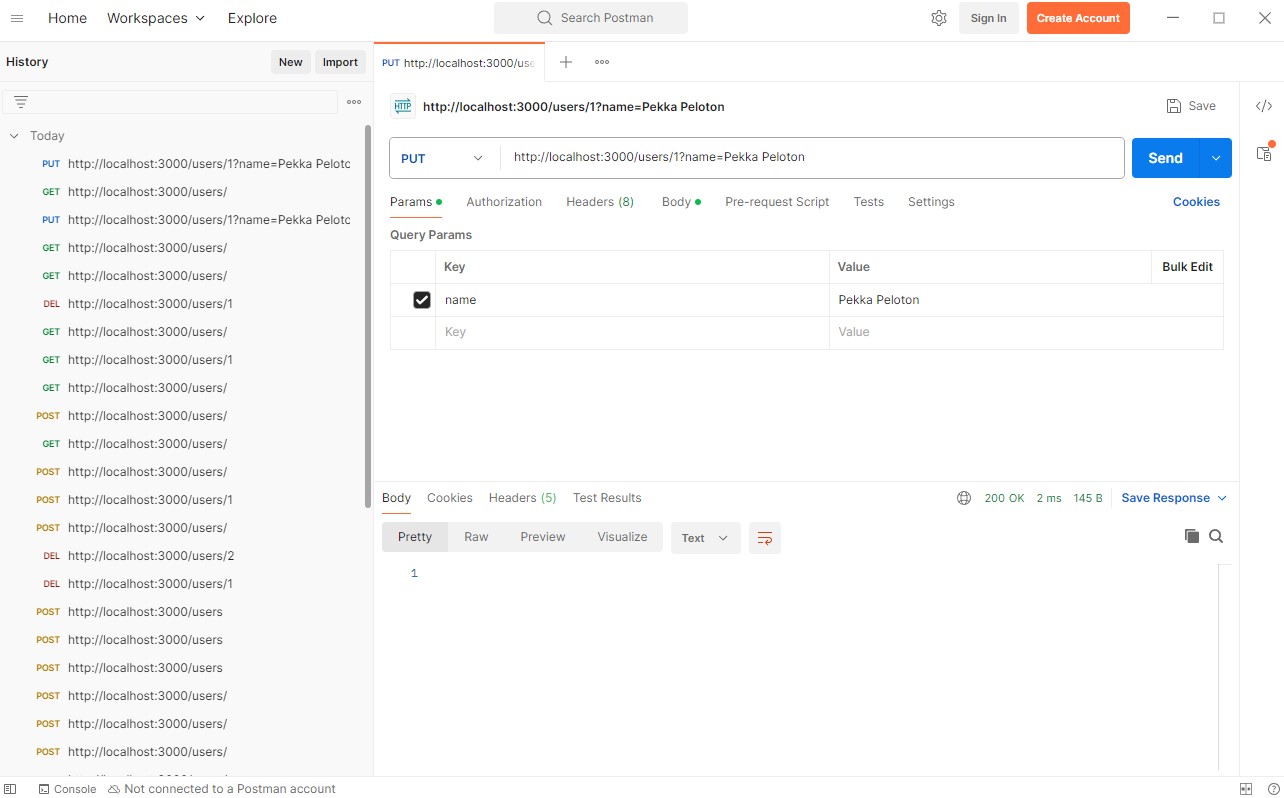Click the Import button
The height and width of the screenshot is (798, 1284).
[x=340, y=62]
